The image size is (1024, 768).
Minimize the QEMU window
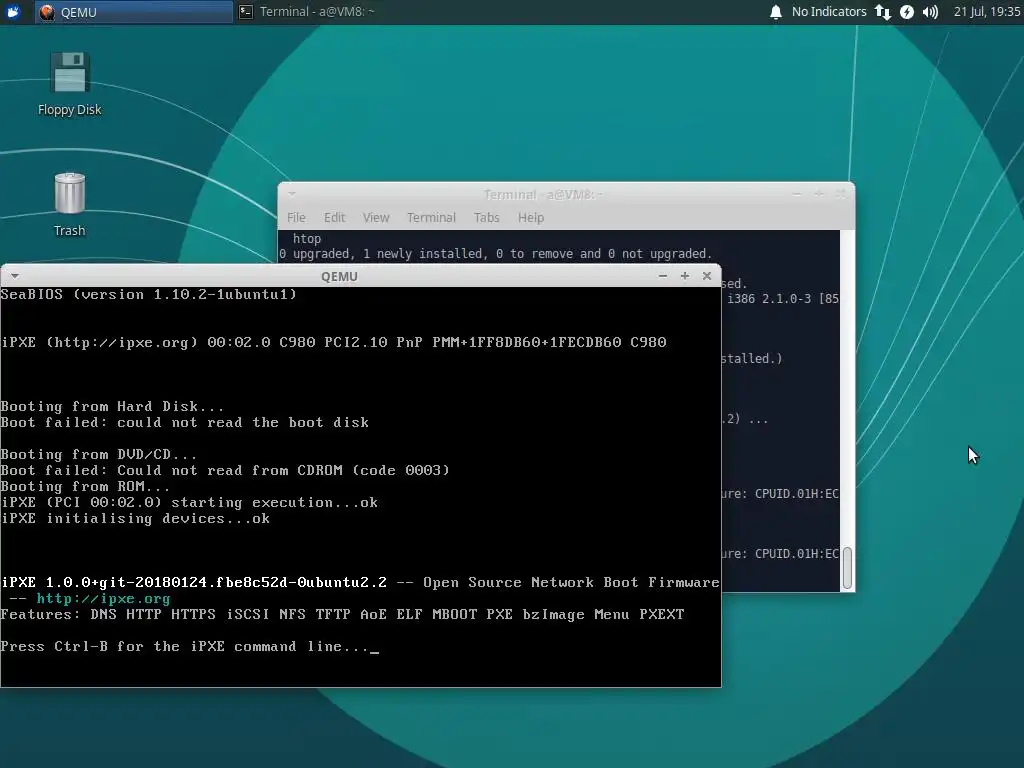(663, 276)
